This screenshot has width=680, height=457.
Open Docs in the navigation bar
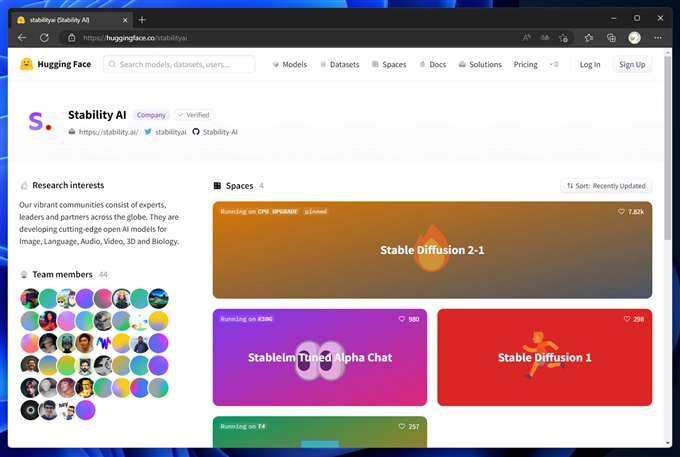[x=433, y=64]
